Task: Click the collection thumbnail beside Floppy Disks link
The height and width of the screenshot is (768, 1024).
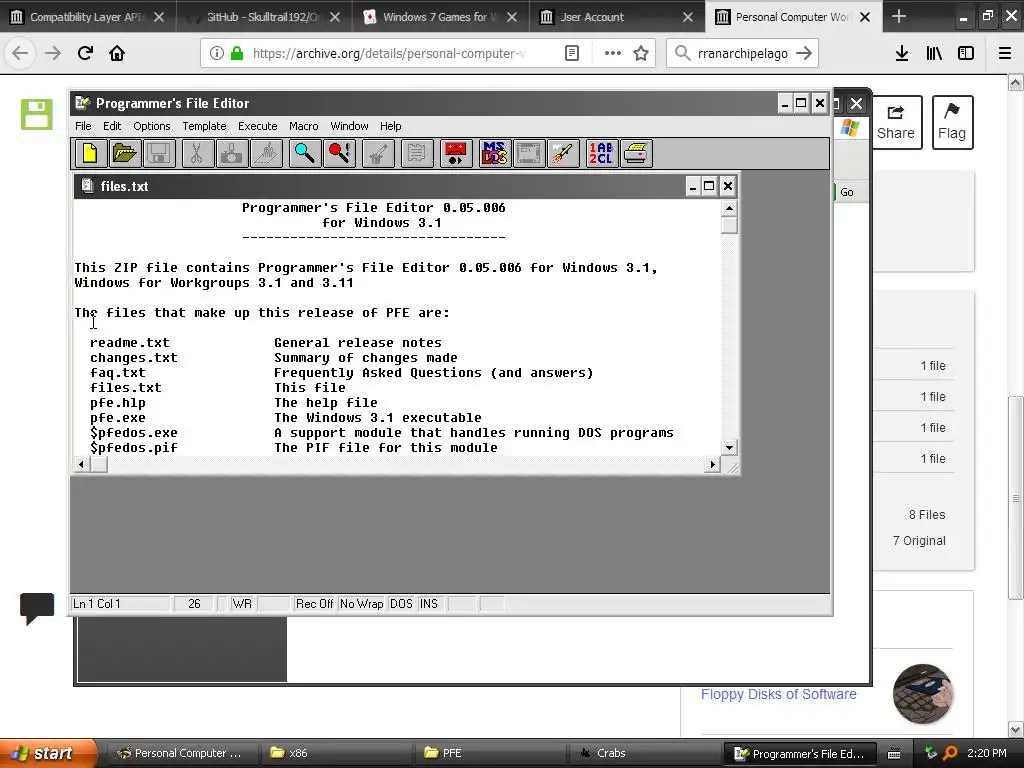Action: (x=922, y=694)
